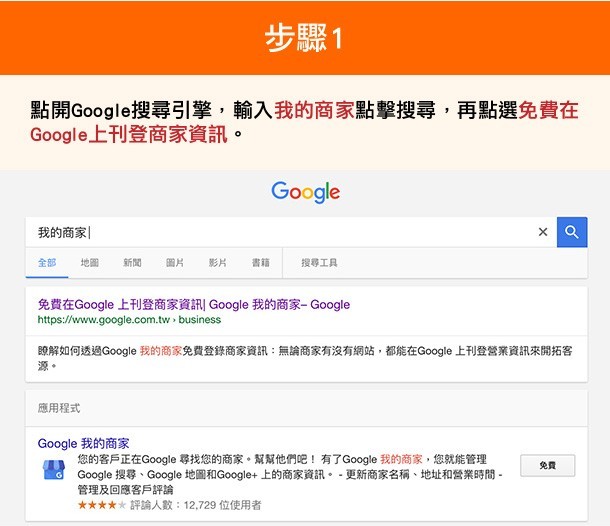Click the google.com.tw › business URL
This screenshot has width=610, height=526.
129,320
